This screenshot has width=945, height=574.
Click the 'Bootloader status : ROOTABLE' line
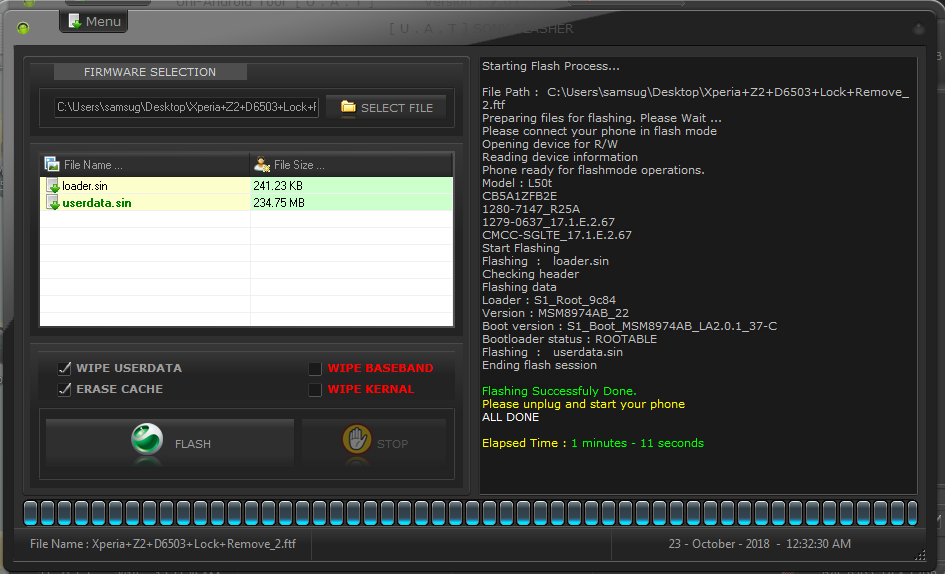click(x=570, y=339)
